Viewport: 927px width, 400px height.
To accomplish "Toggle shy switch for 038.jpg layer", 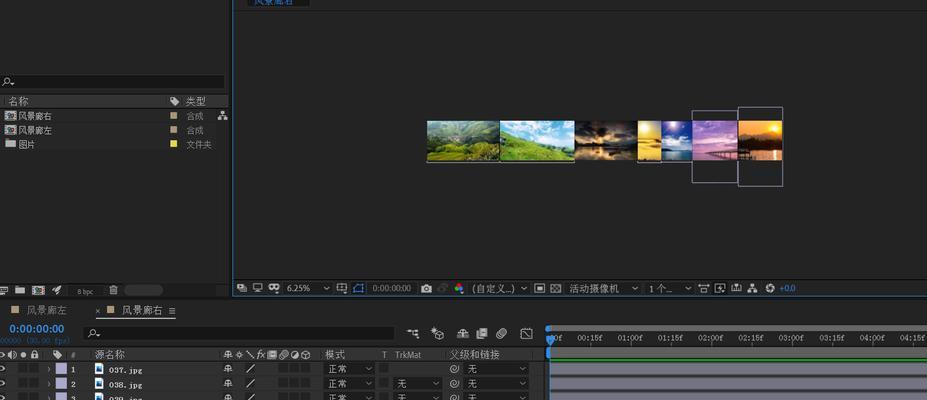I will [228, 384].
